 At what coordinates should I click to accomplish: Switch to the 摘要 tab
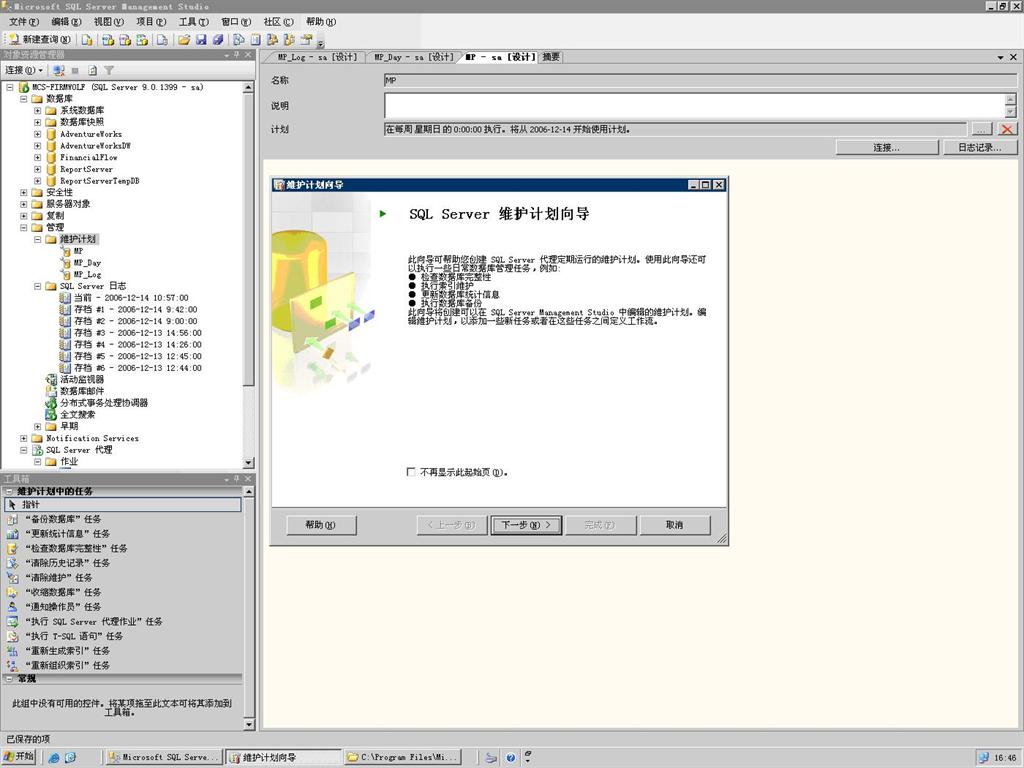tap(551, 57)
